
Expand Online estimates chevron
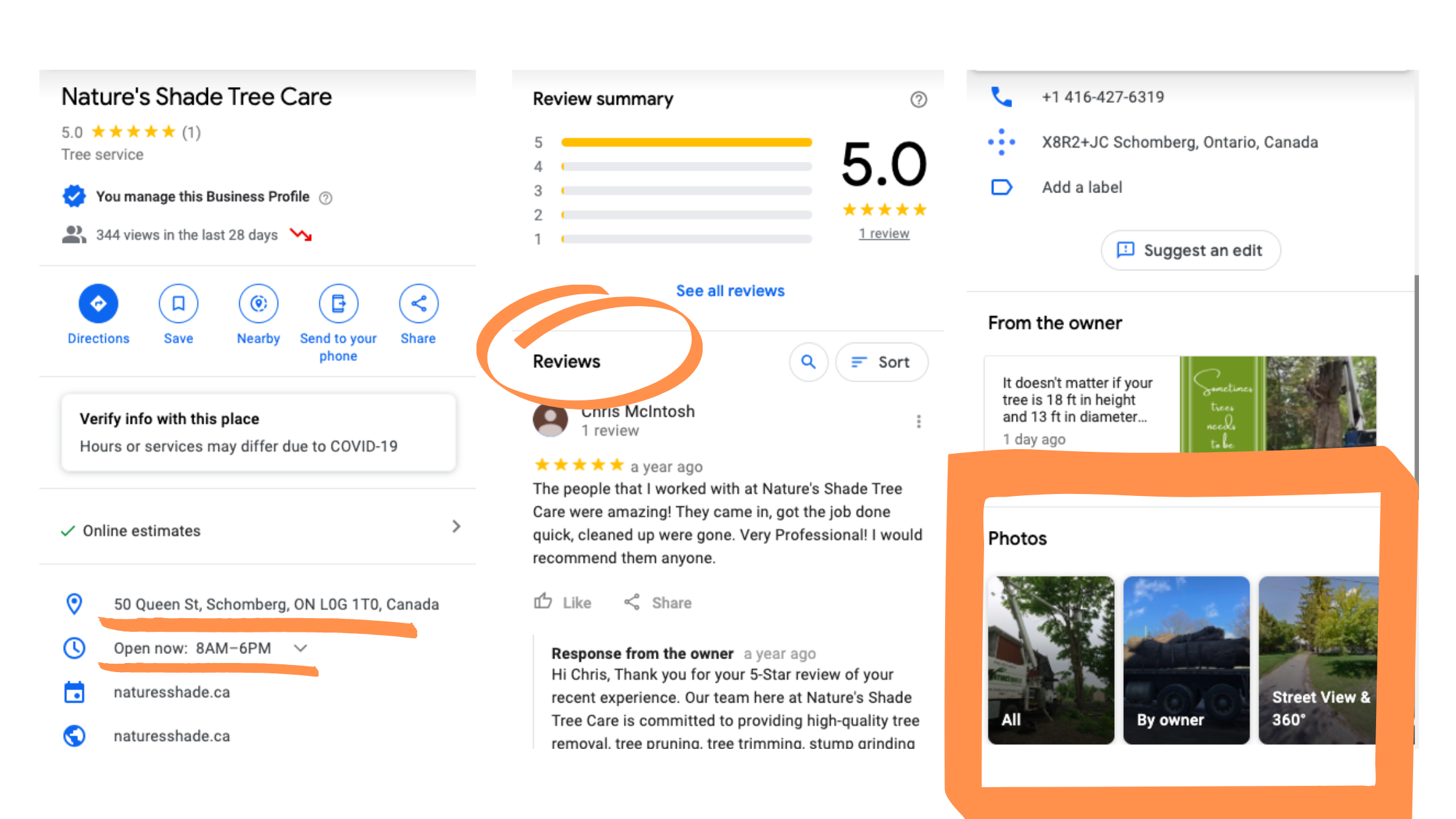pos(456,526)
